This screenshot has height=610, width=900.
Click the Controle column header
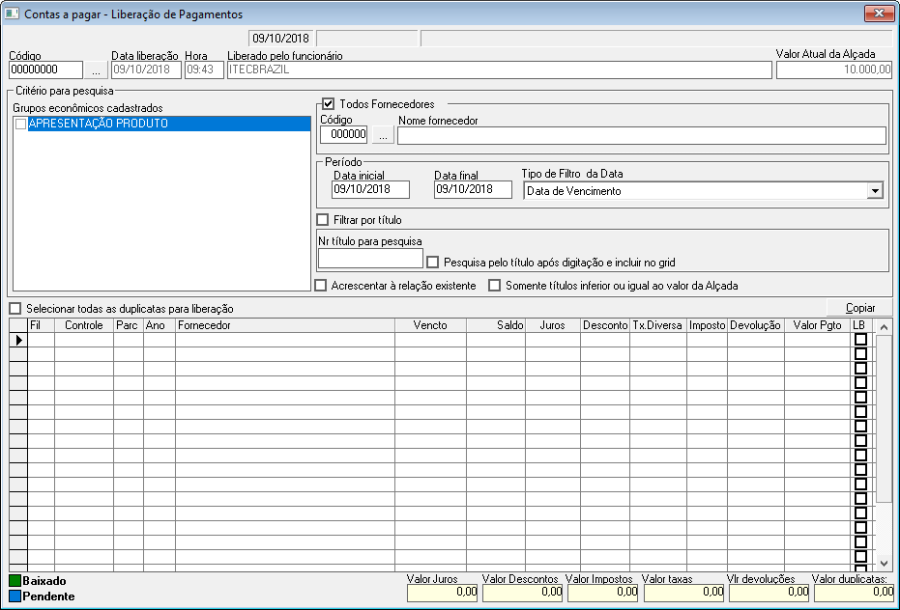[84, 325]
